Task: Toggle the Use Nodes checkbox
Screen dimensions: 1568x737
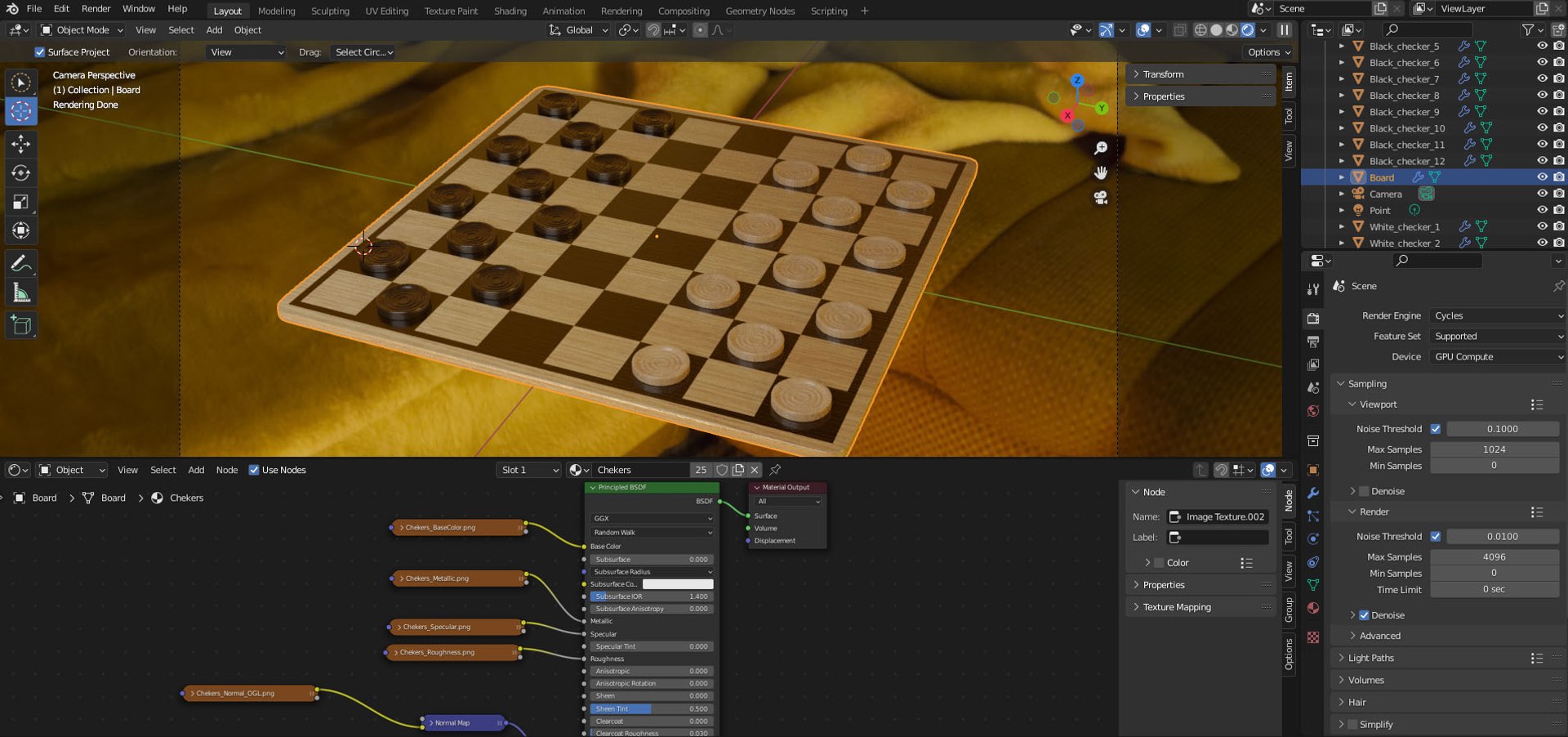Action: (x=254, y=470)
